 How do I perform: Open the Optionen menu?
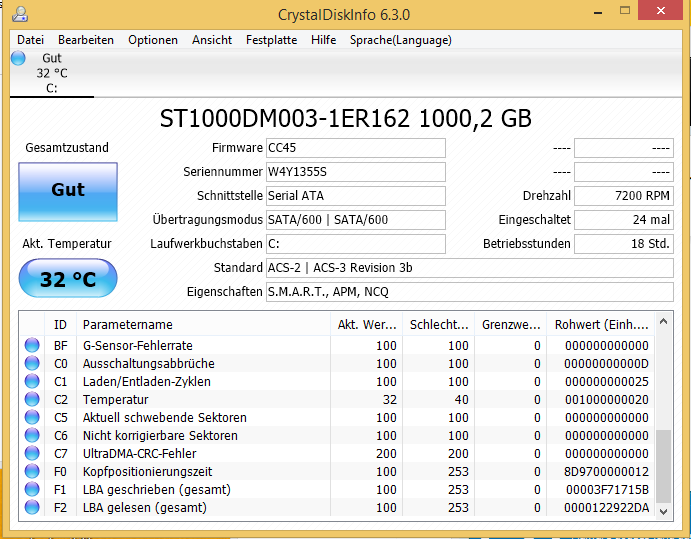coord(152,40)
